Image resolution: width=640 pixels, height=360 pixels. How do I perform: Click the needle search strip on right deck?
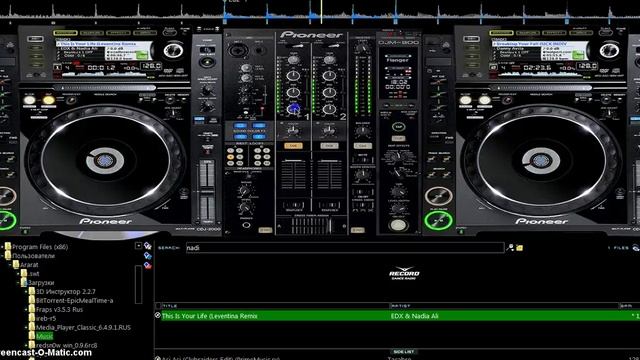click(x=540, y=88)
